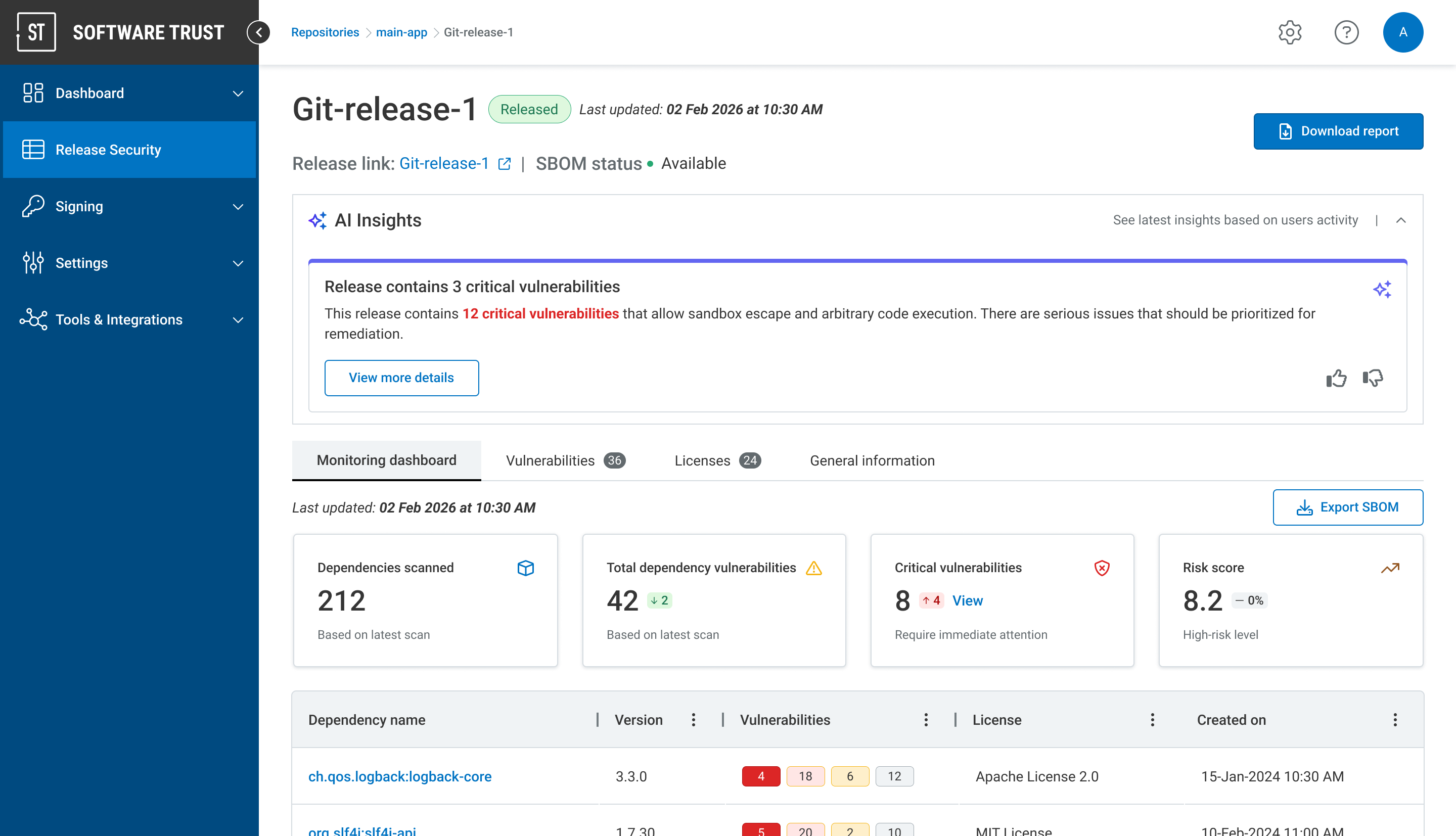This screenshot has width=1456, height=836.
Task: Click View more details button
Action: click(401, 378)
